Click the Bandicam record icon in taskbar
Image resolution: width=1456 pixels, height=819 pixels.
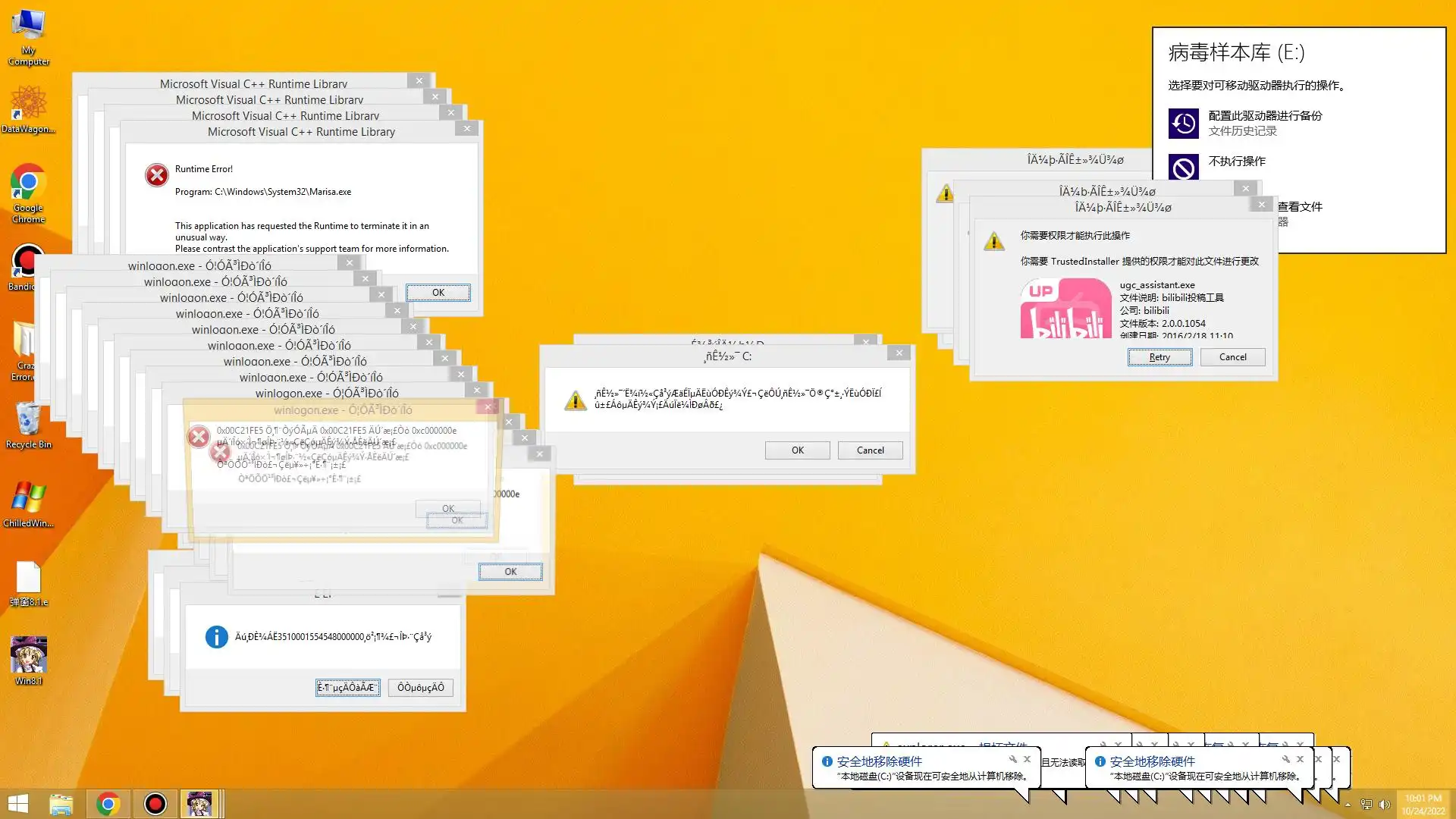click(x=155, y=804)
